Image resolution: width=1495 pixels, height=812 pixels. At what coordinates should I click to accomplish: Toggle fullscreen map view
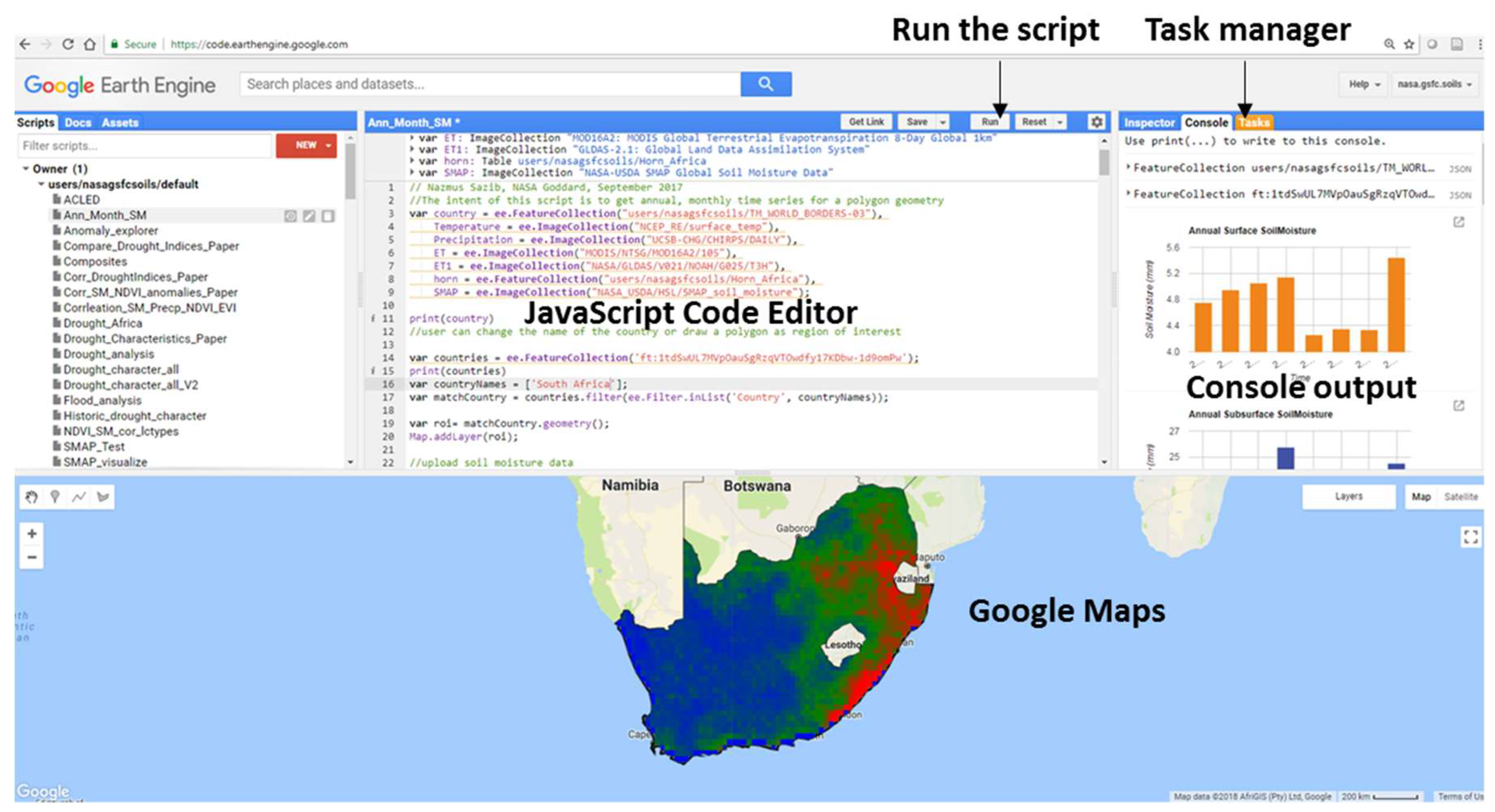[x=1470, y=537]
